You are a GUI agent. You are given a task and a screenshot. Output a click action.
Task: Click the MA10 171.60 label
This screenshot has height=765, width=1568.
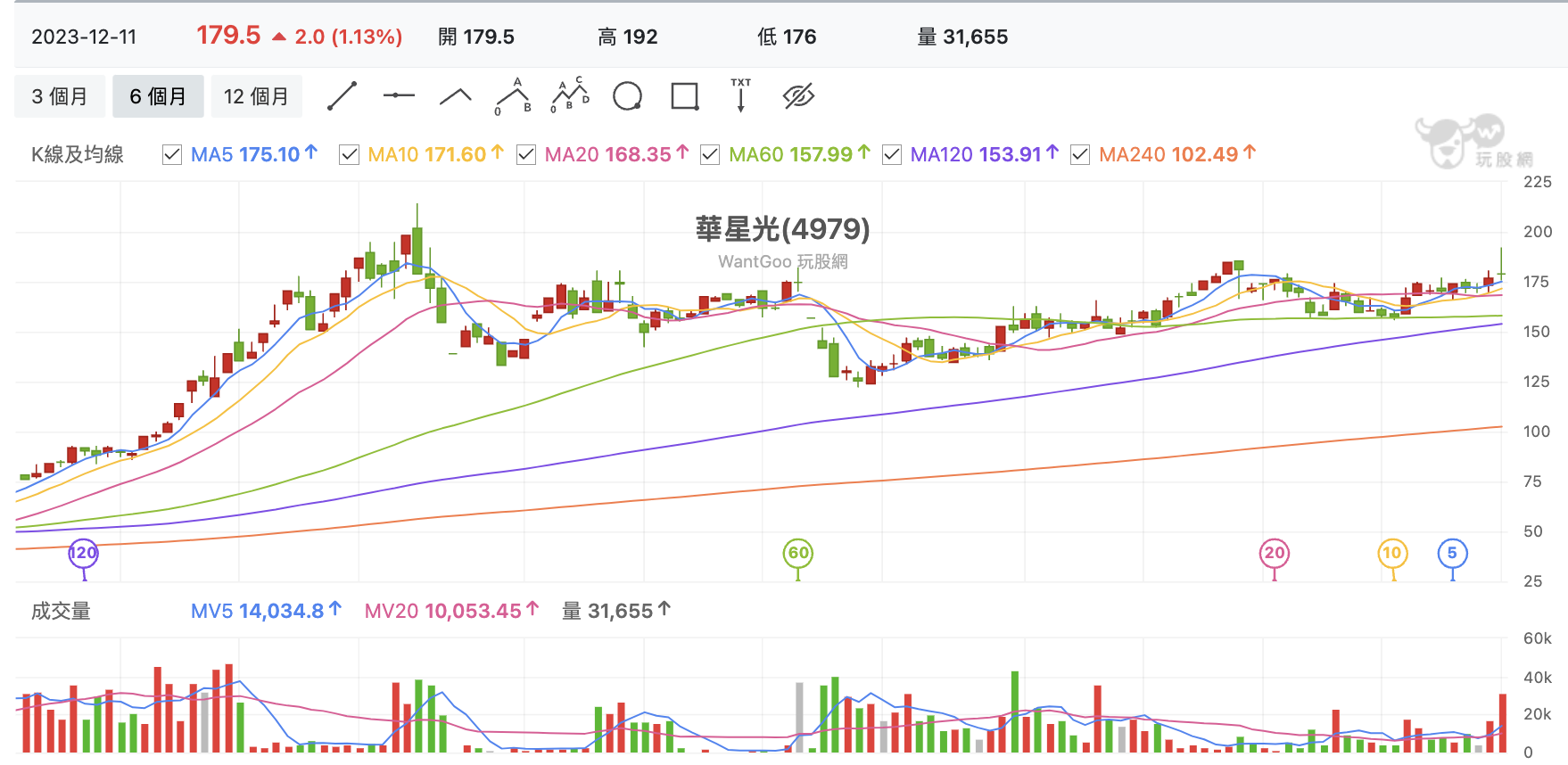435,155
